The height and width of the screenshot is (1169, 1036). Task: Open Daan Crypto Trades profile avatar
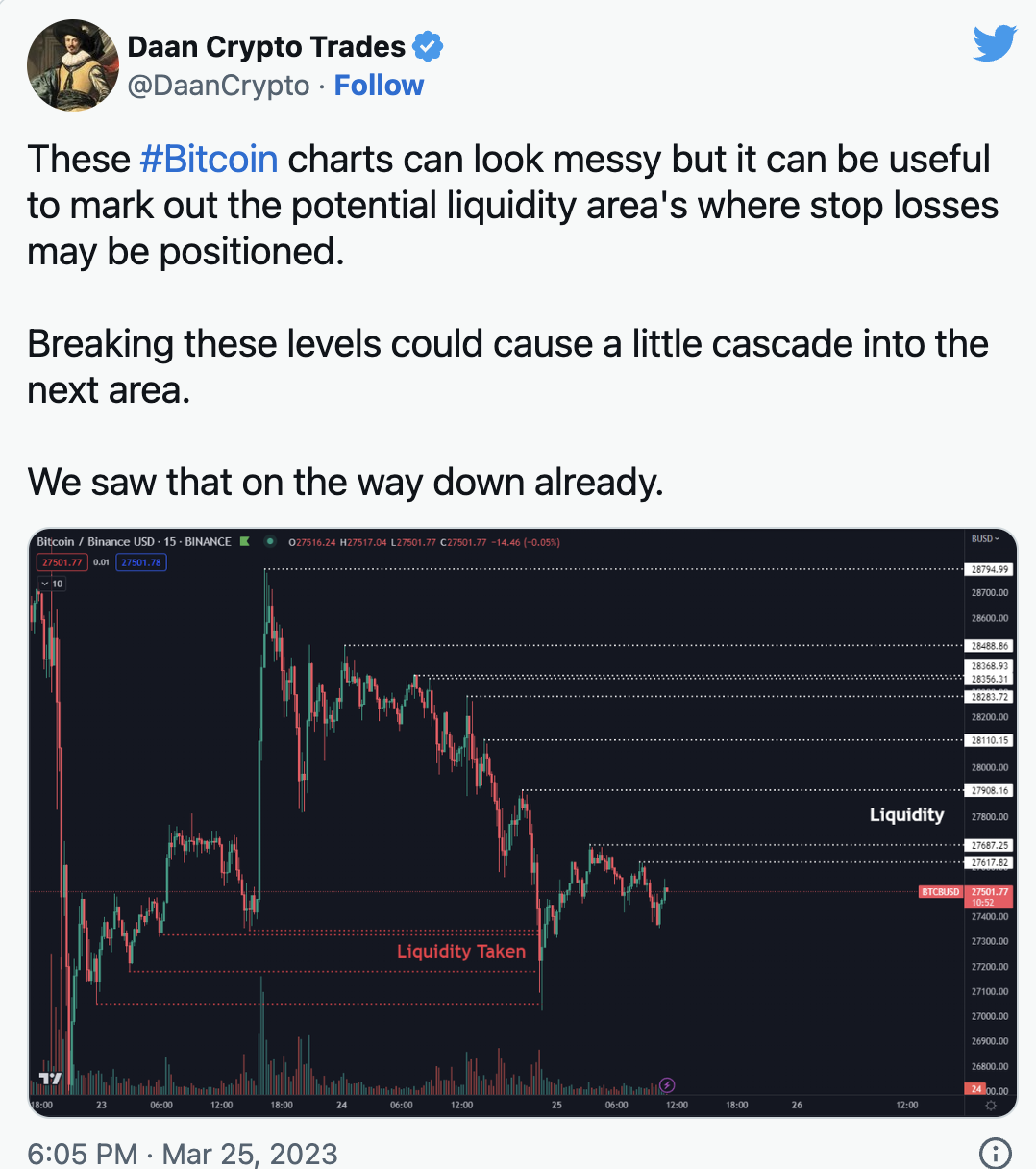click(72, 65)
